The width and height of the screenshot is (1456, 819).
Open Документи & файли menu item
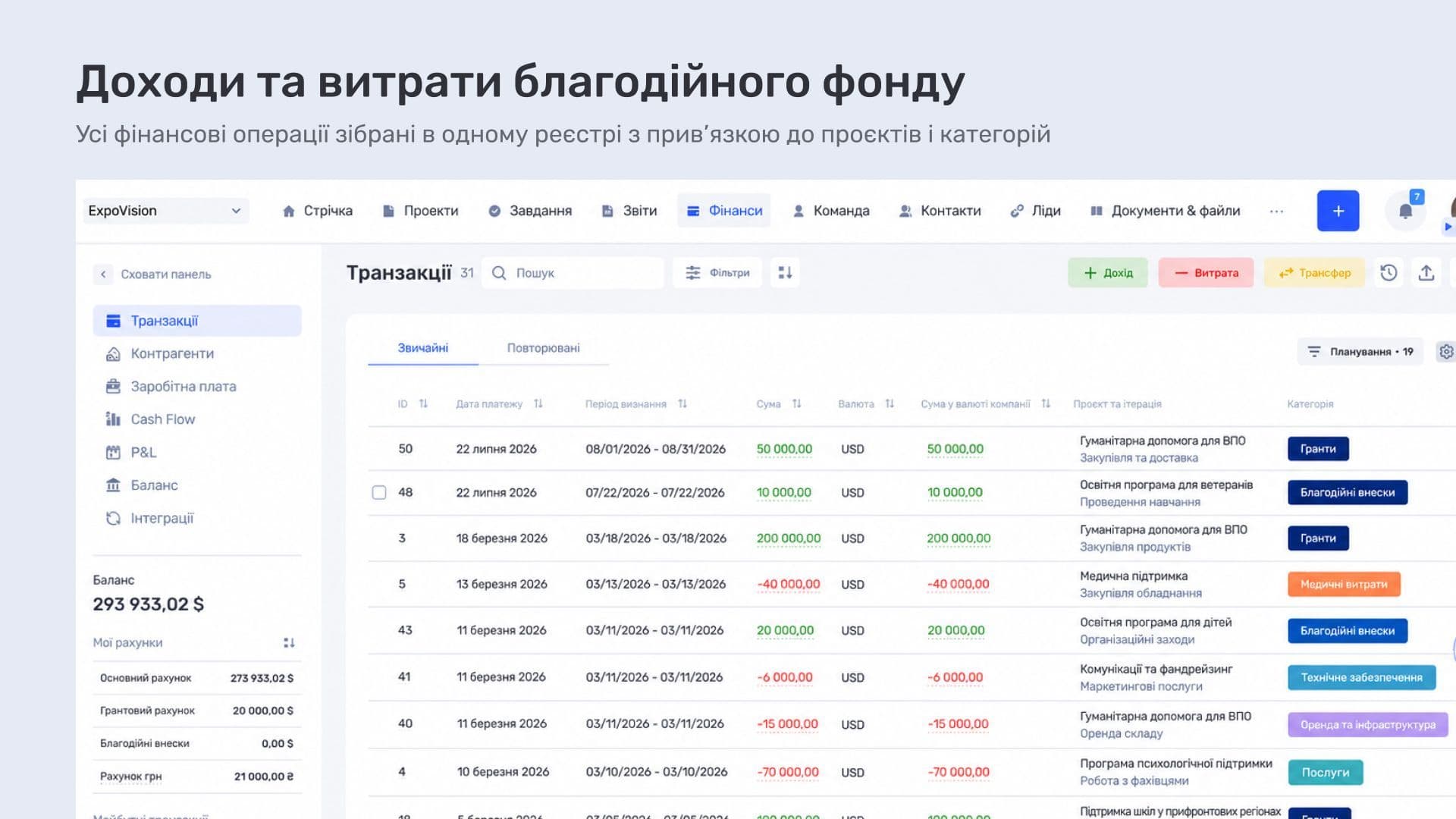point(1165,211)
